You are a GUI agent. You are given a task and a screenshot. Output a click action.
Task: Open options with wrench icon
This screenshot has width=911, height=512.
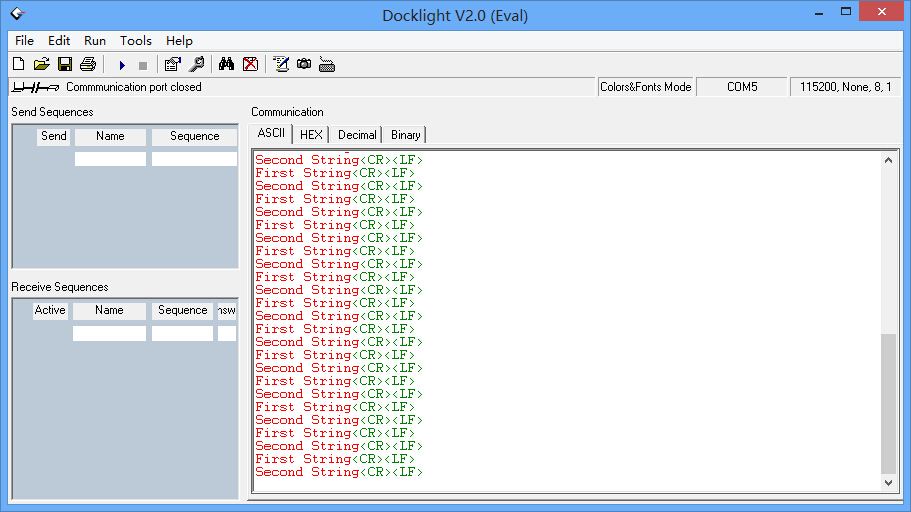(197, 64)
